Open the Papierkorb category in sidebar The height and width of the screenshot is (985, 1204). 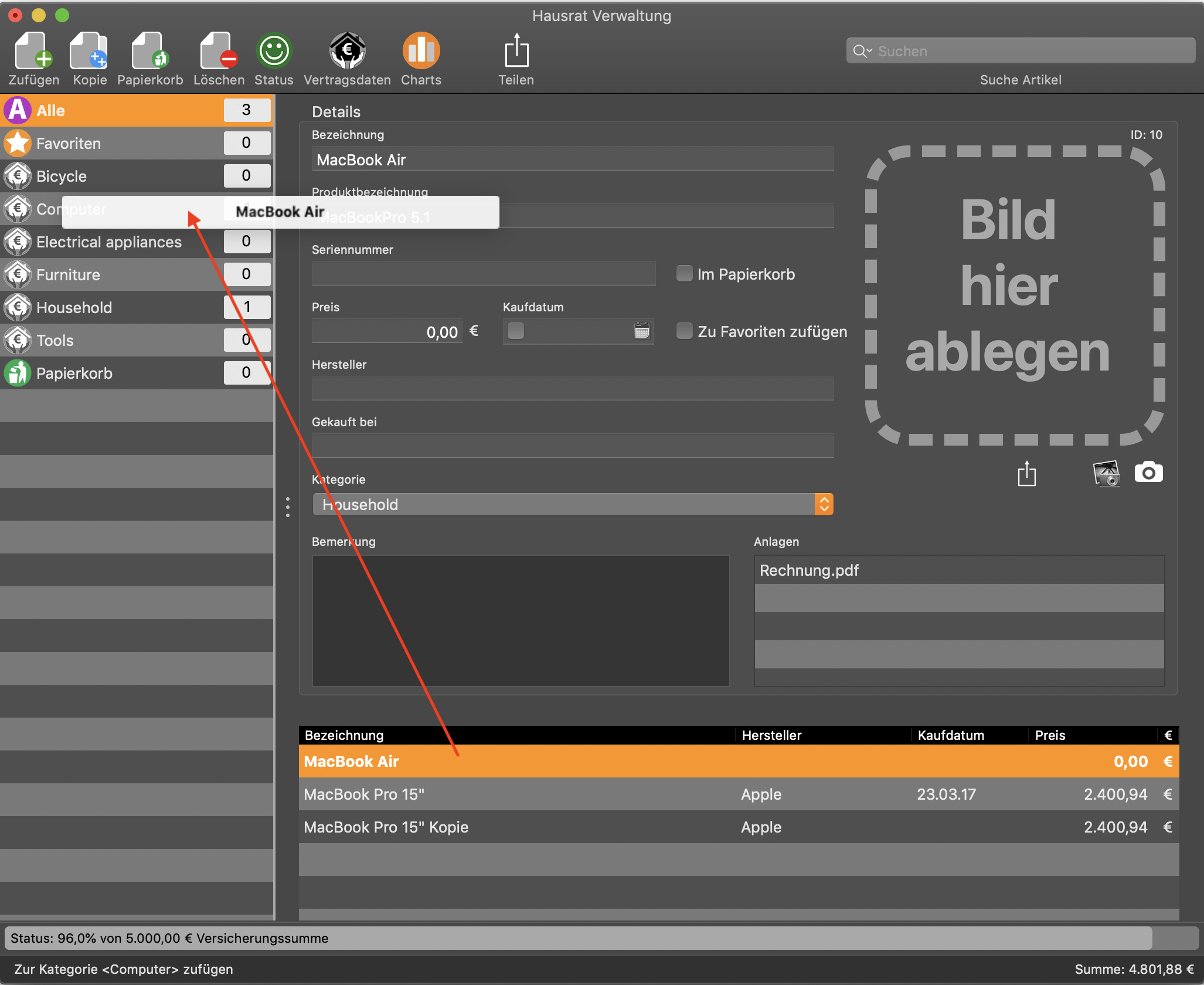(x=137, y=373)
